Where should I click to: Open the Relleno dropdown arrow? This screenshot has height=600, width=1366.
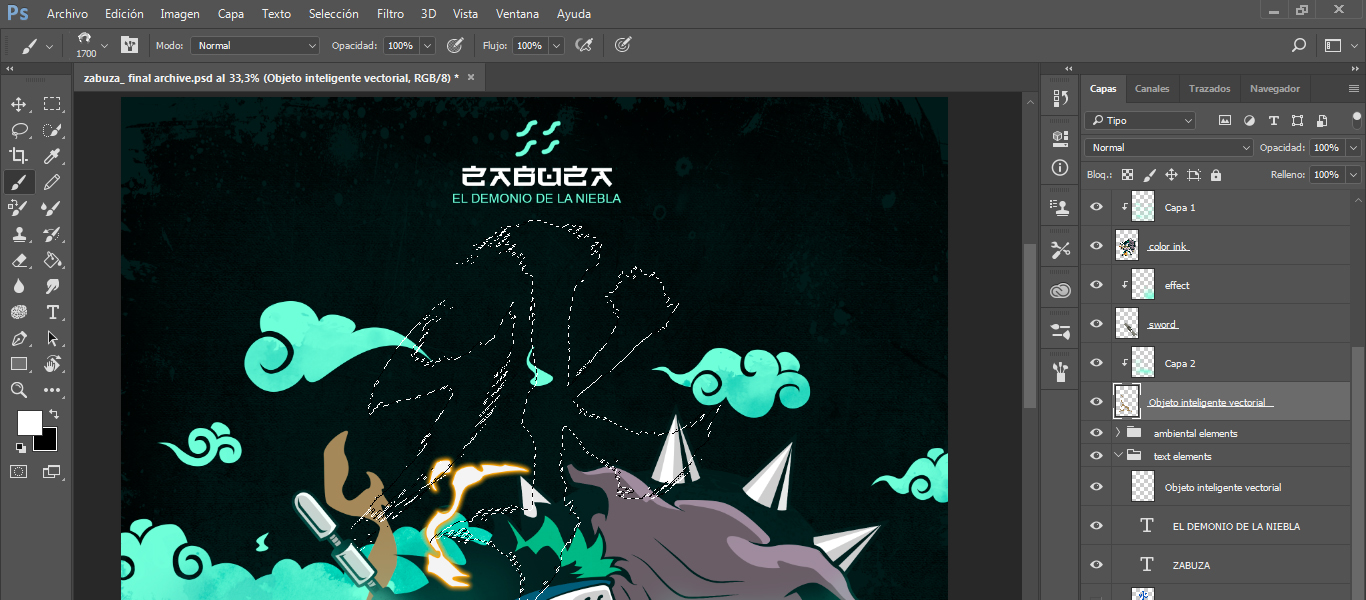tap(1354, 175)
